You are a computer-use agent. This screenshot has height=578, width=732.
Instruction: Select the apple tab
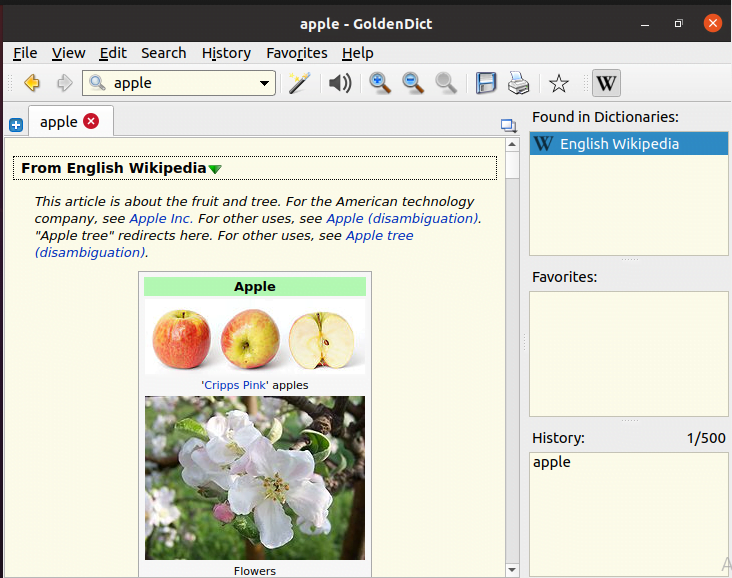(71, 121)
